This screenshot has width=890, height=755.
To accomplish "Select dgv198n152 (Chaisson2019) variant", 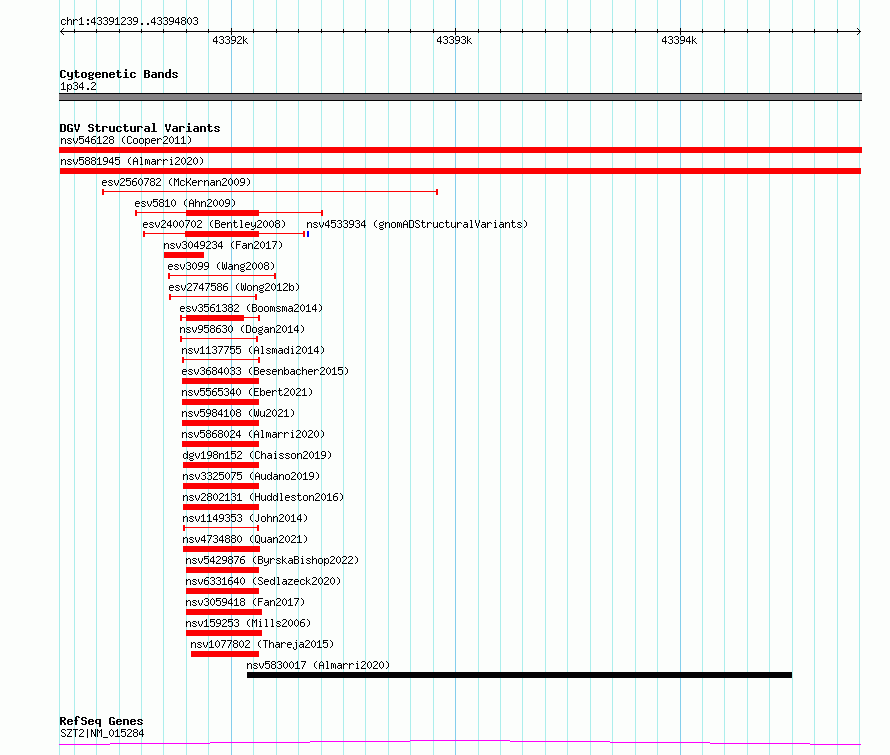I will pos(257,455).
